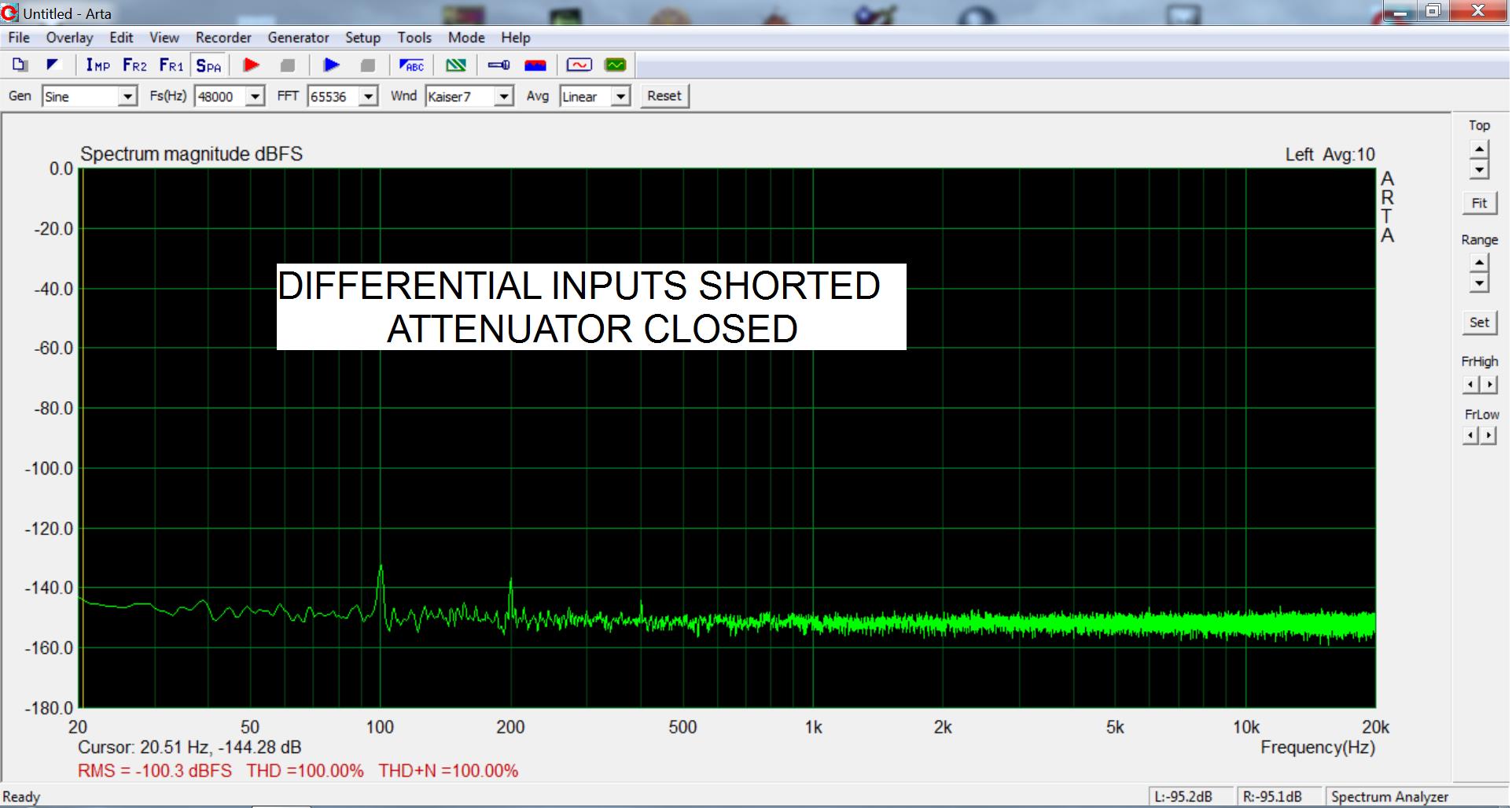The width and height of the screenshot is (1512, 808).
Task: Increase graph Top with the up arrow
Action: point(1479,149)
